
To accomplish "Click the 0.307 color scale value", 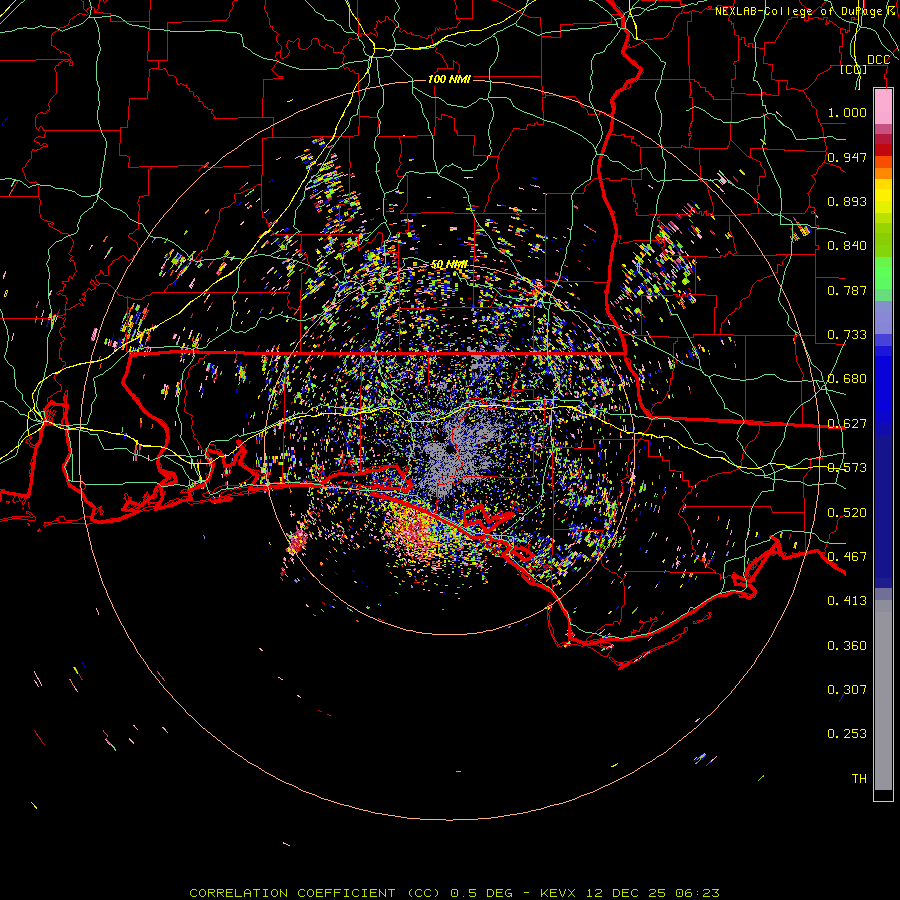I will point(847,690).
